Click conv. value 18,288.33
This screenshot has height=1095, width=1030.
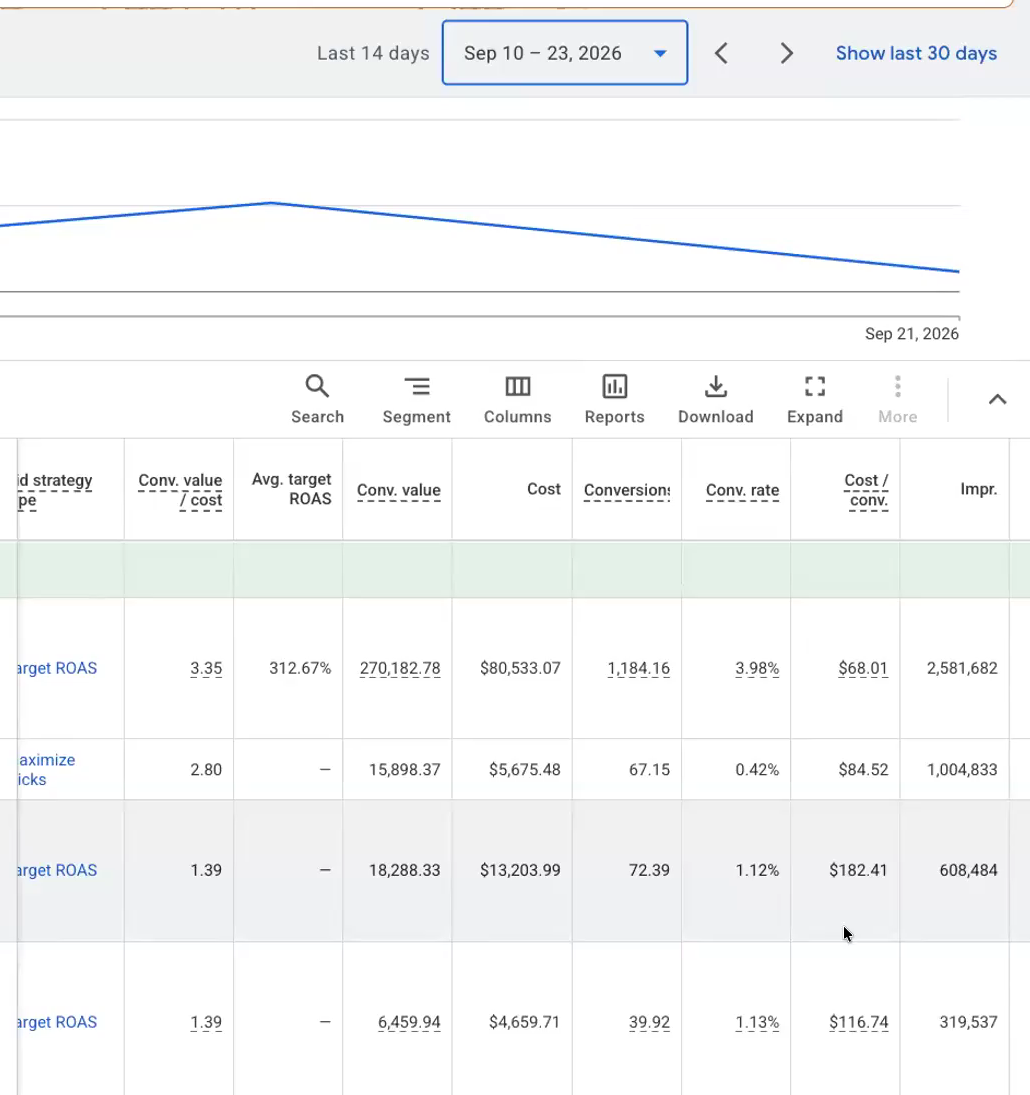(x=405, y=870)
